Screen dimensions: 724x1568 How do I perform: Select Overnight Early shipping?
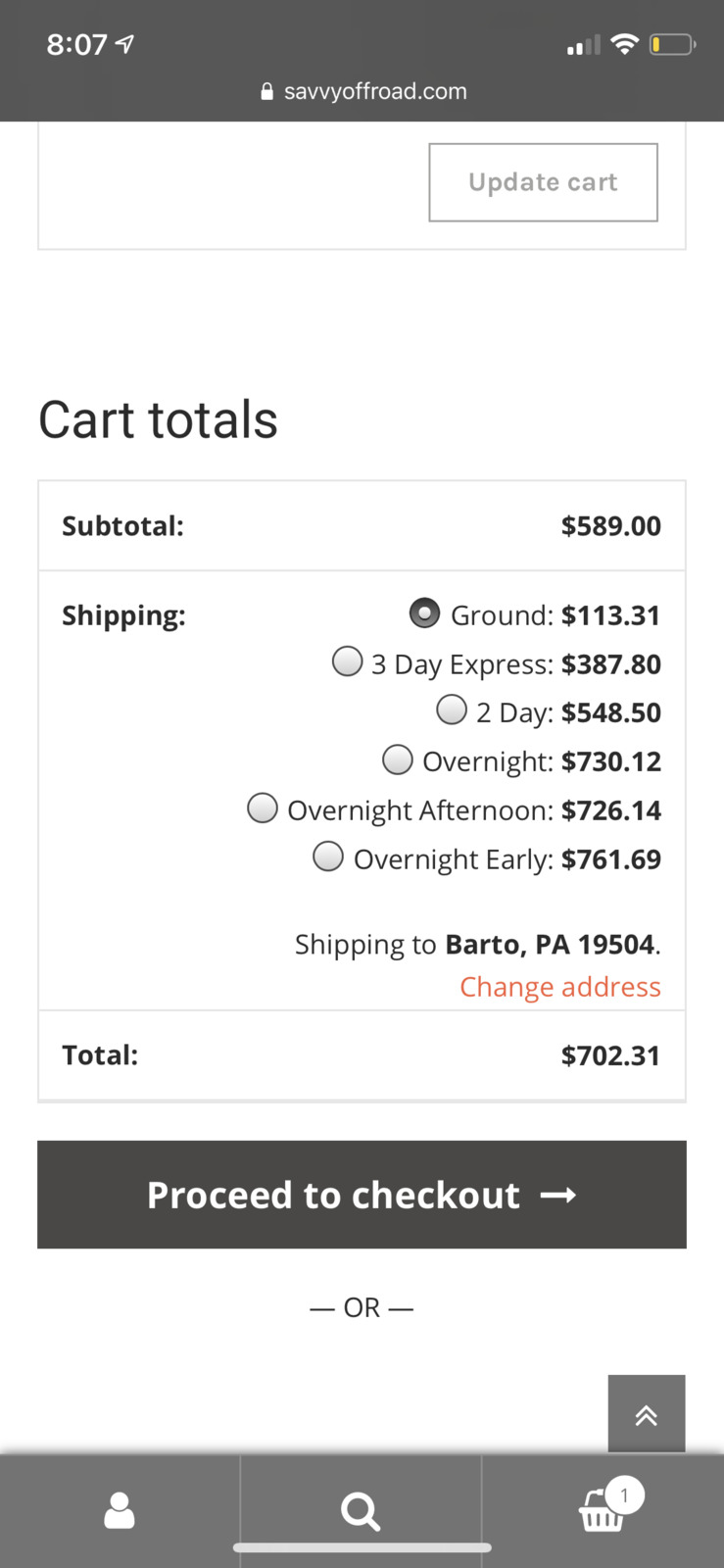click(x=328, y=857)
